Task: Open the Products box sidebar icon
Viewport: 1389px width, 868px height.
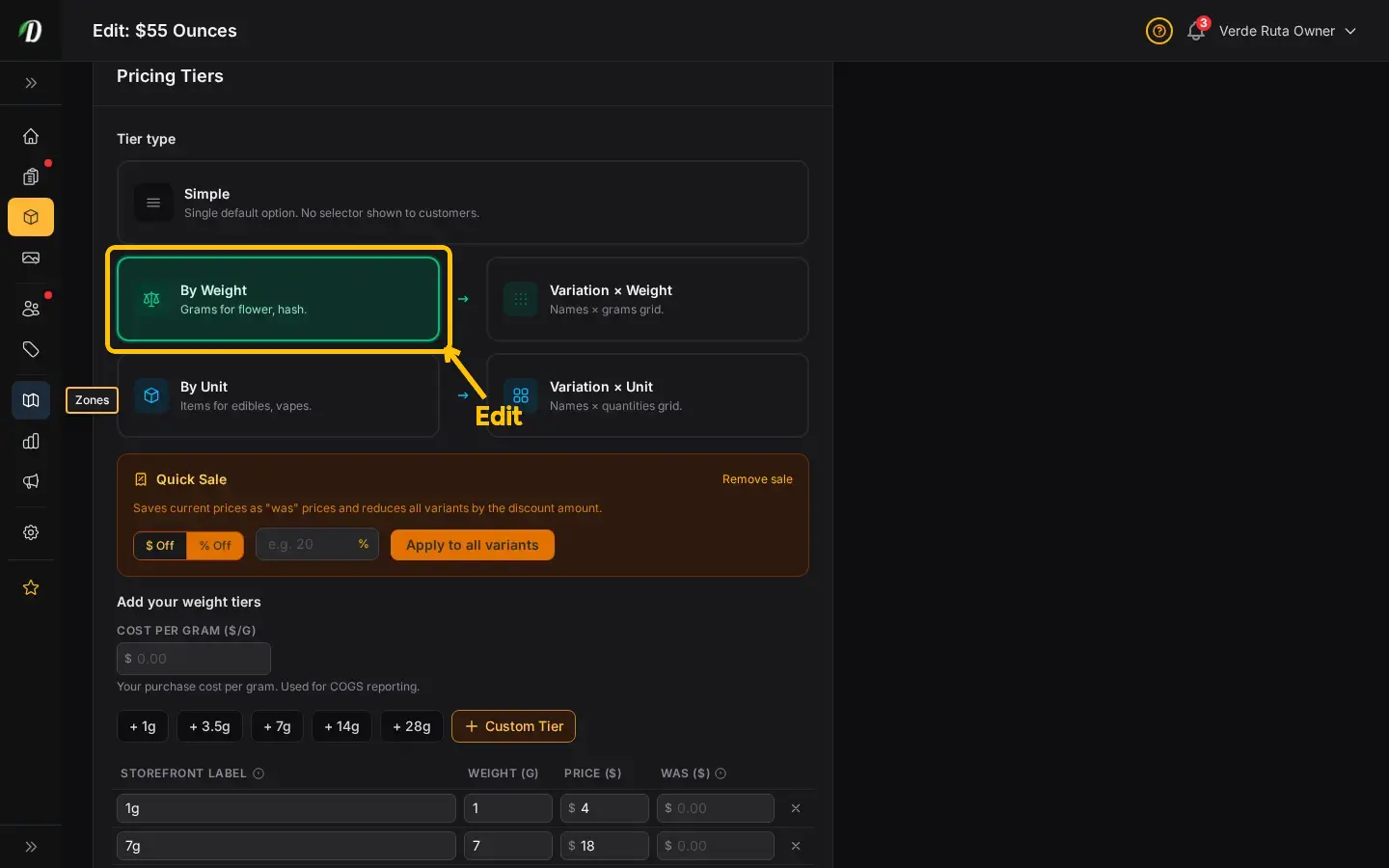Action: [x=31, y=217]
